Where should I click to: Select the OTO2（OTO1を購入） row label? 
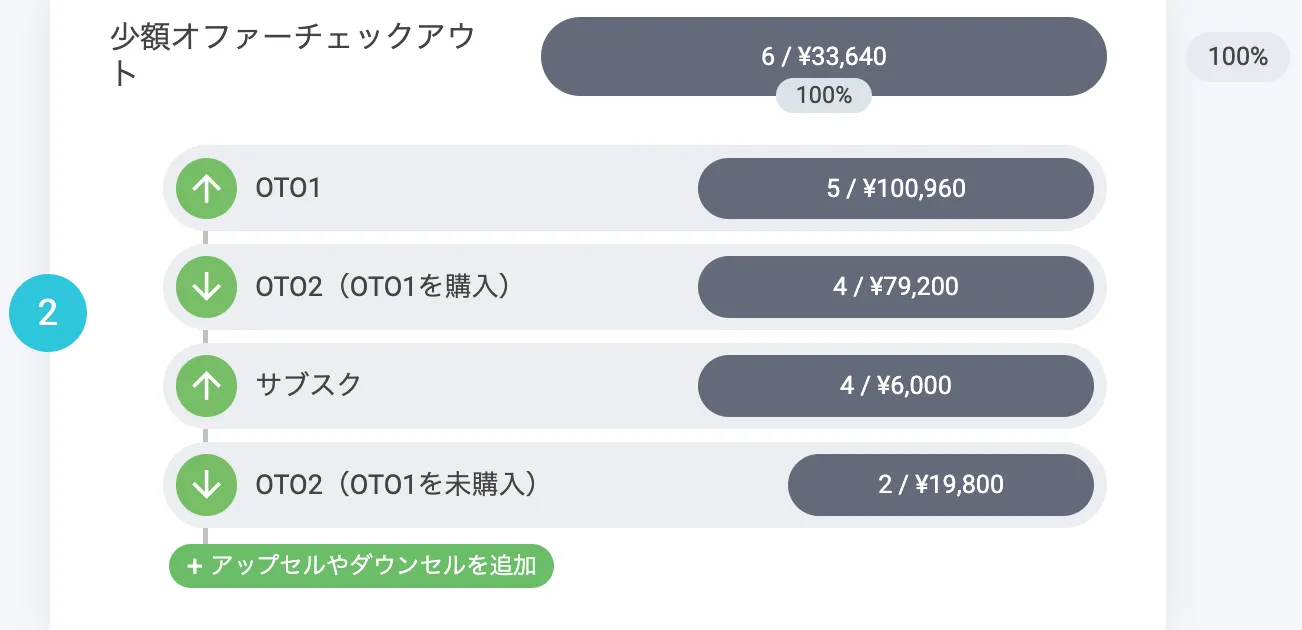384,287
